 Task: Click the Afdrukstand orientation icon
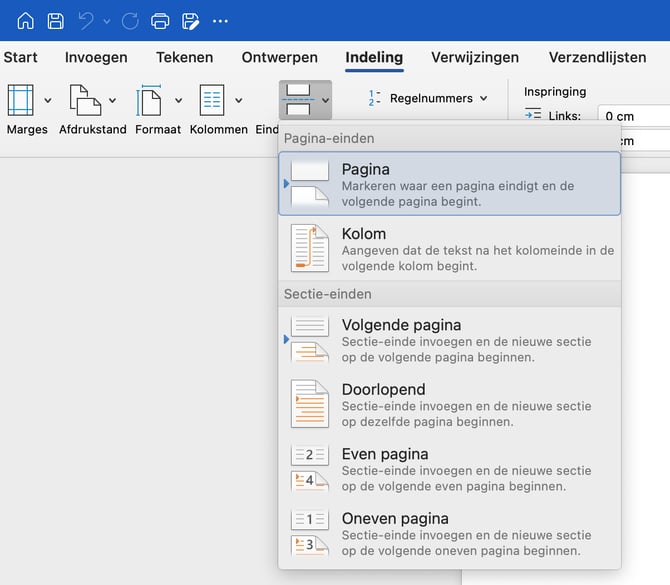click(85, 100)
